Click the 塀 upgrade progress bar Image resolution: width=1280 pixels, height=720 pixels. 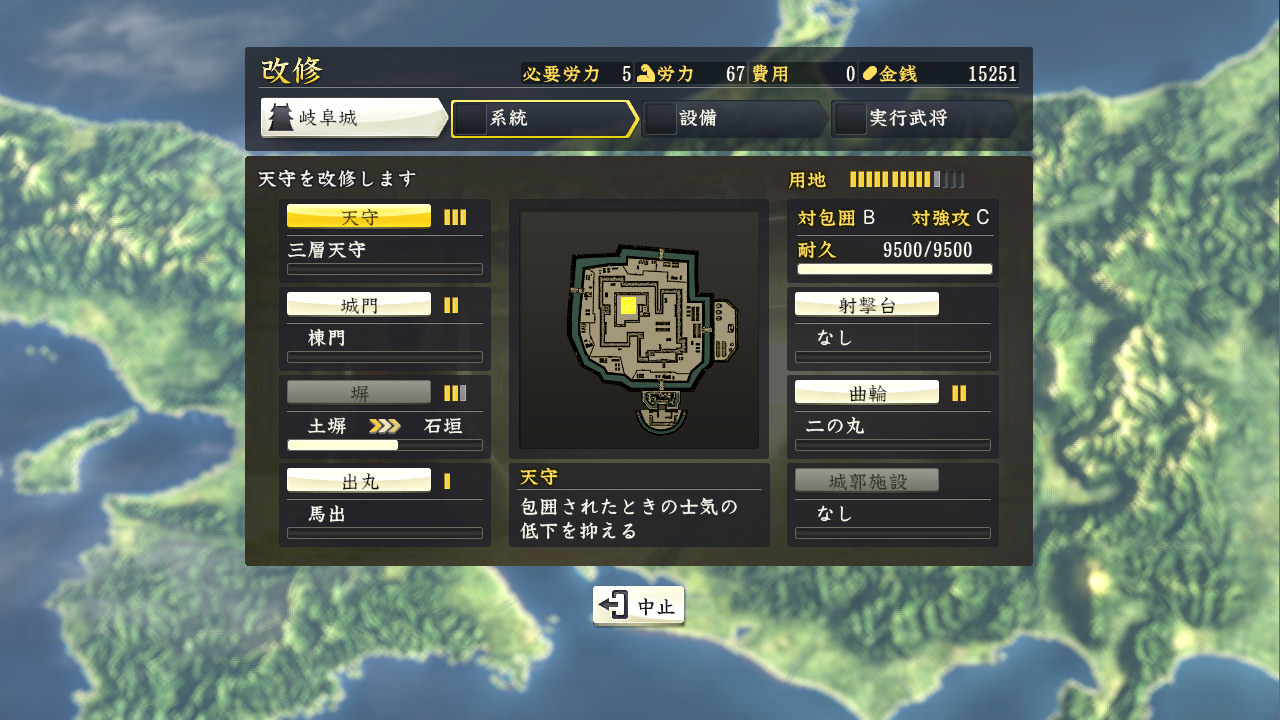tap(385, 445)
